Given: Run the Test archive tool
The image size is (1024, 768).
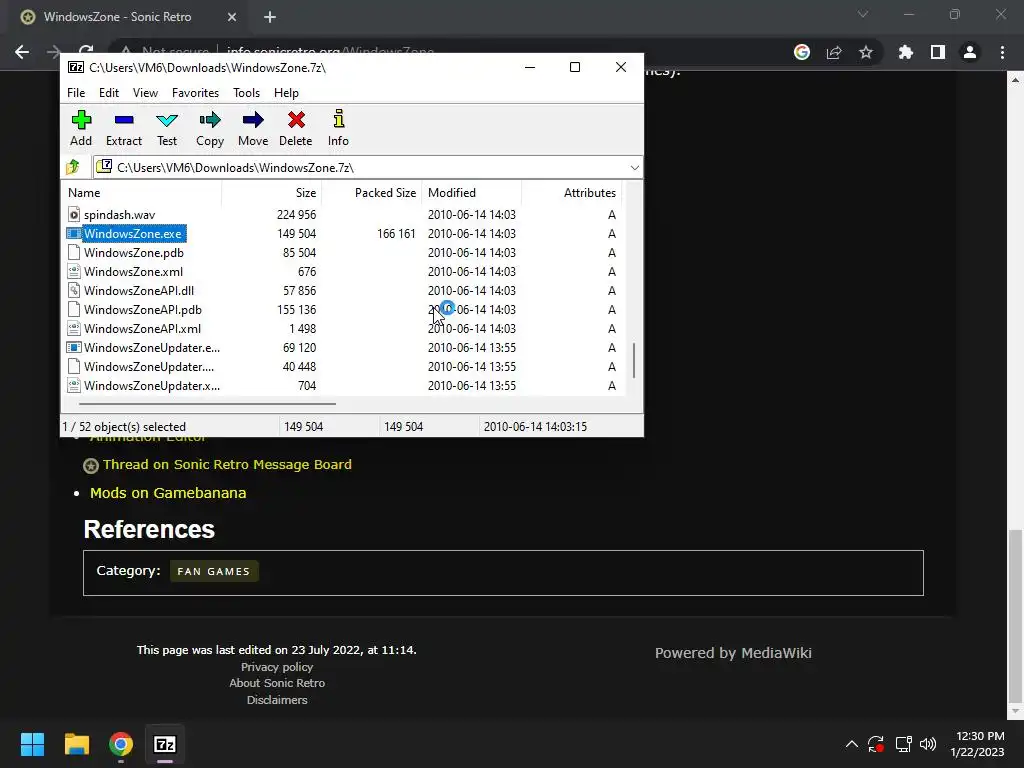Looking at the screenshot, I should click(x=167, y=120).
